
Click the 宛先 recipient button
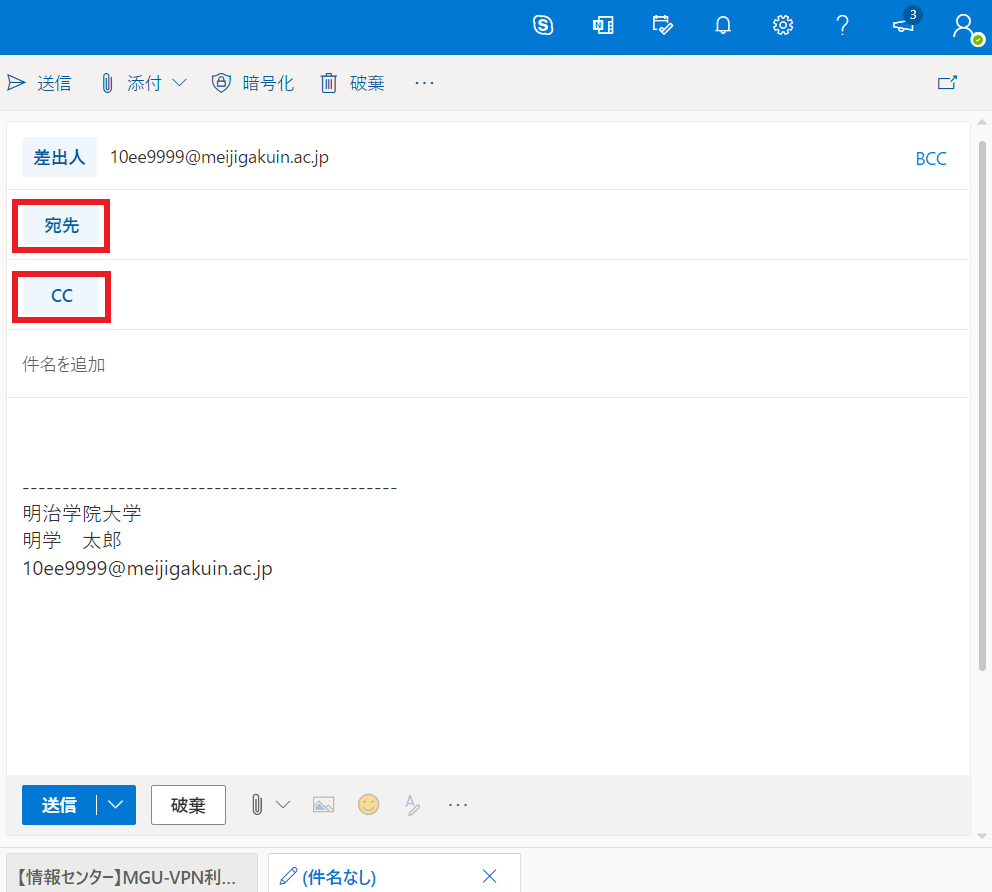(61, 226)
